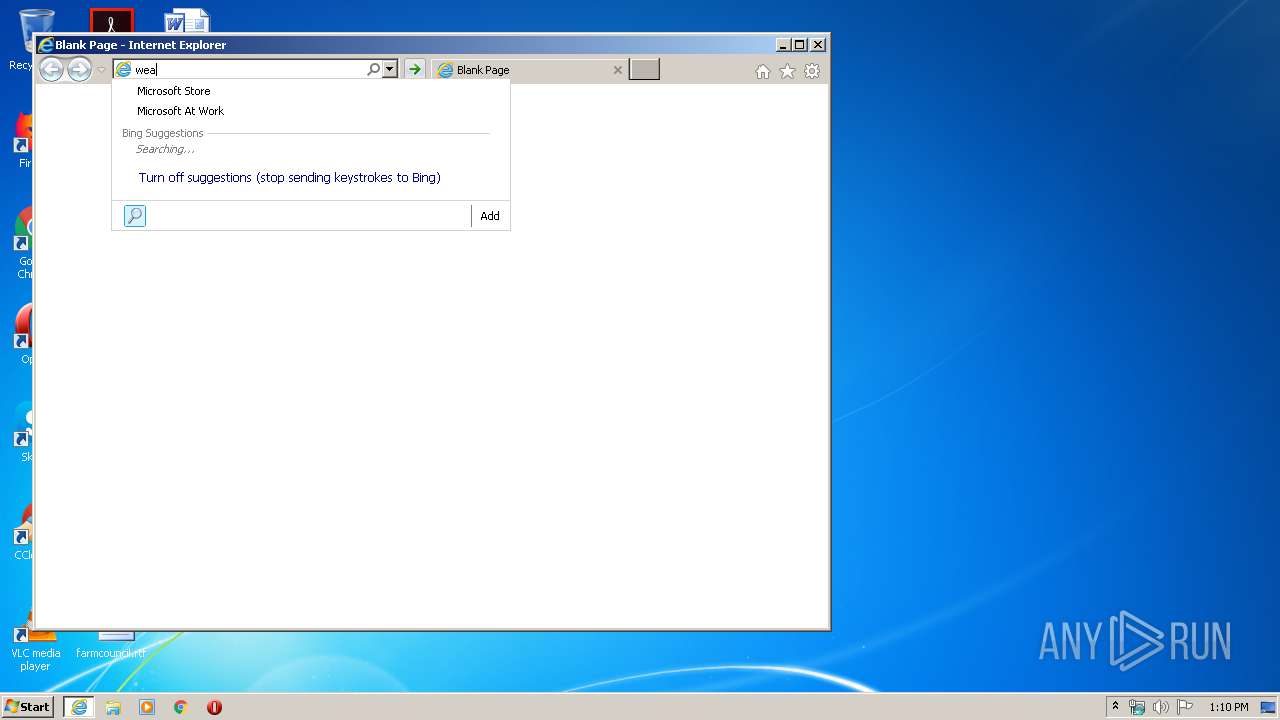Launch Windows Media Player from taskbar
The image size is (1280, 720).
(x=147, y=707)
